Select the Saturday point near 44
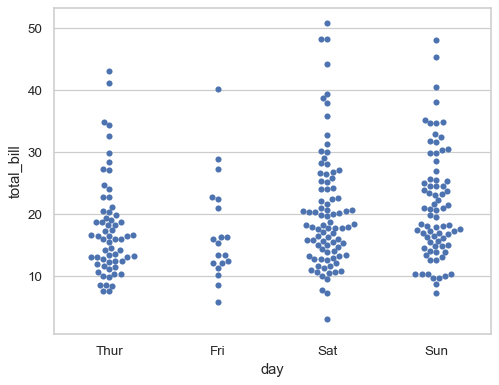Screen dimensions: 499x385 click(327, 64)
